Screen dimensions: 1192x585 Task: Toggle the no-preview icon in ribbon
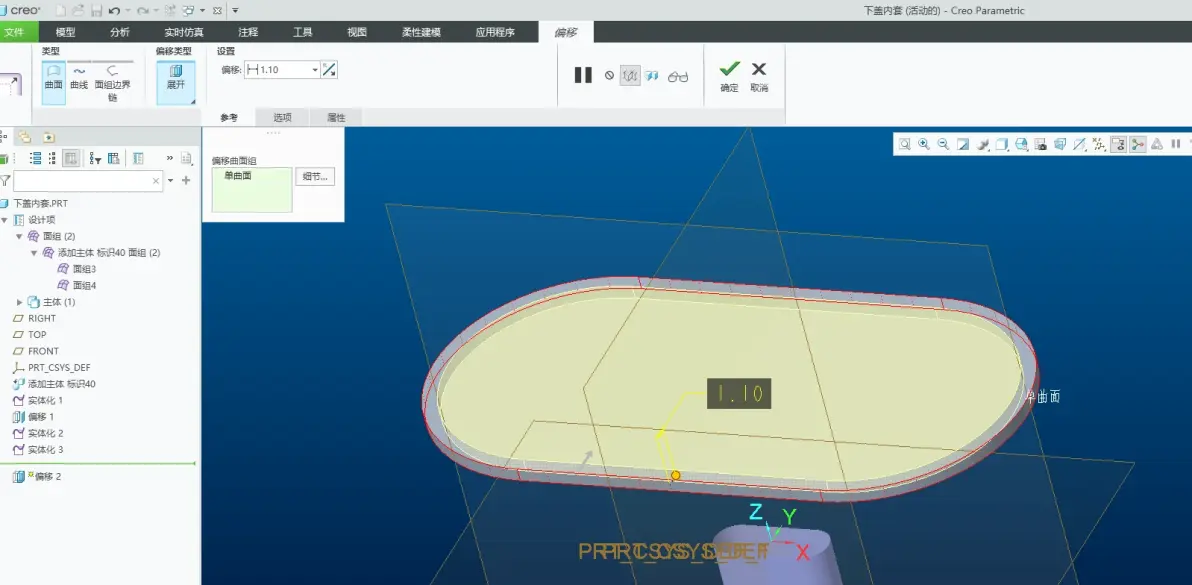coord(609,75)
